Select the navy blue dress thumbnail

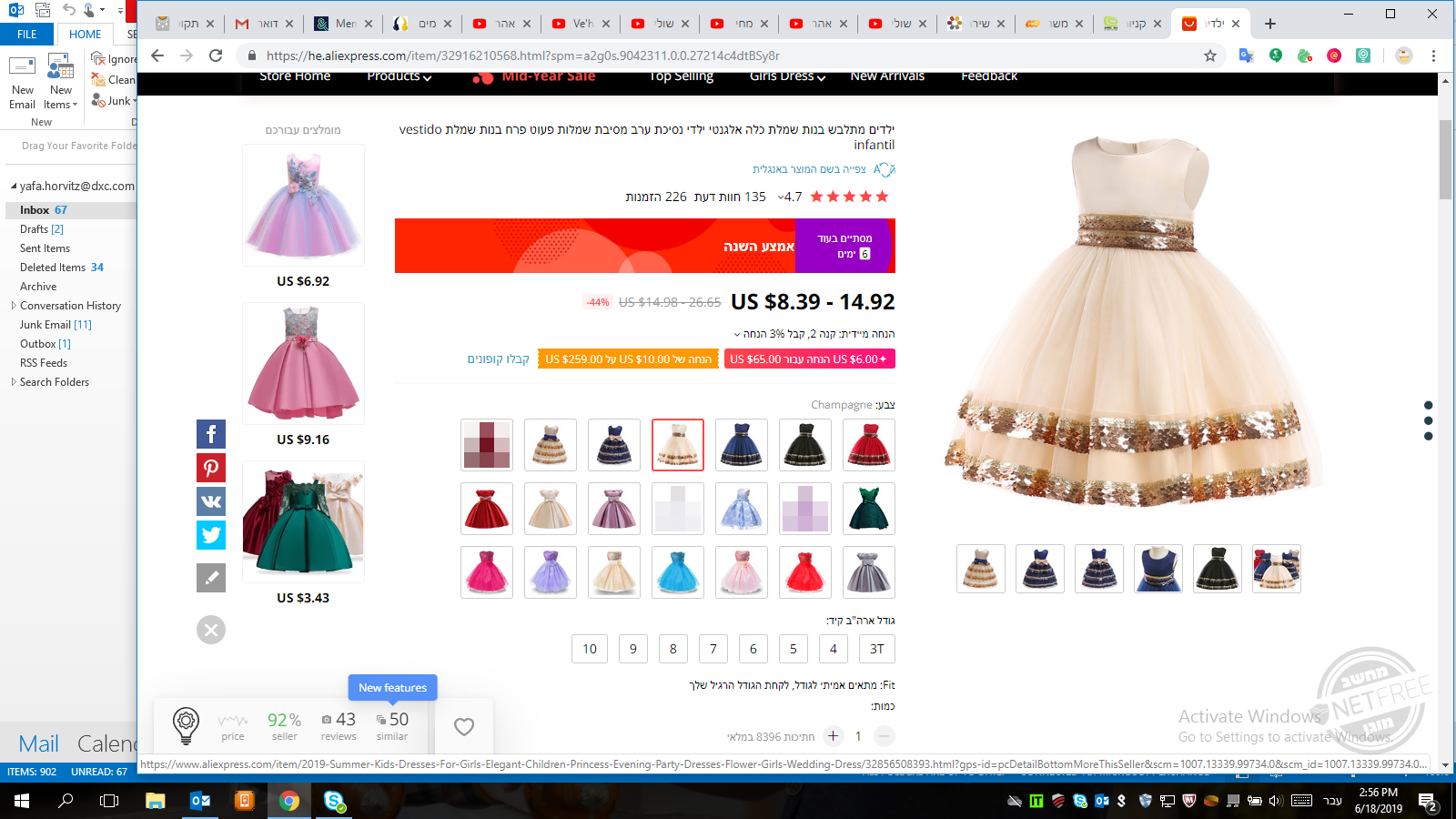pos(1040,568)
